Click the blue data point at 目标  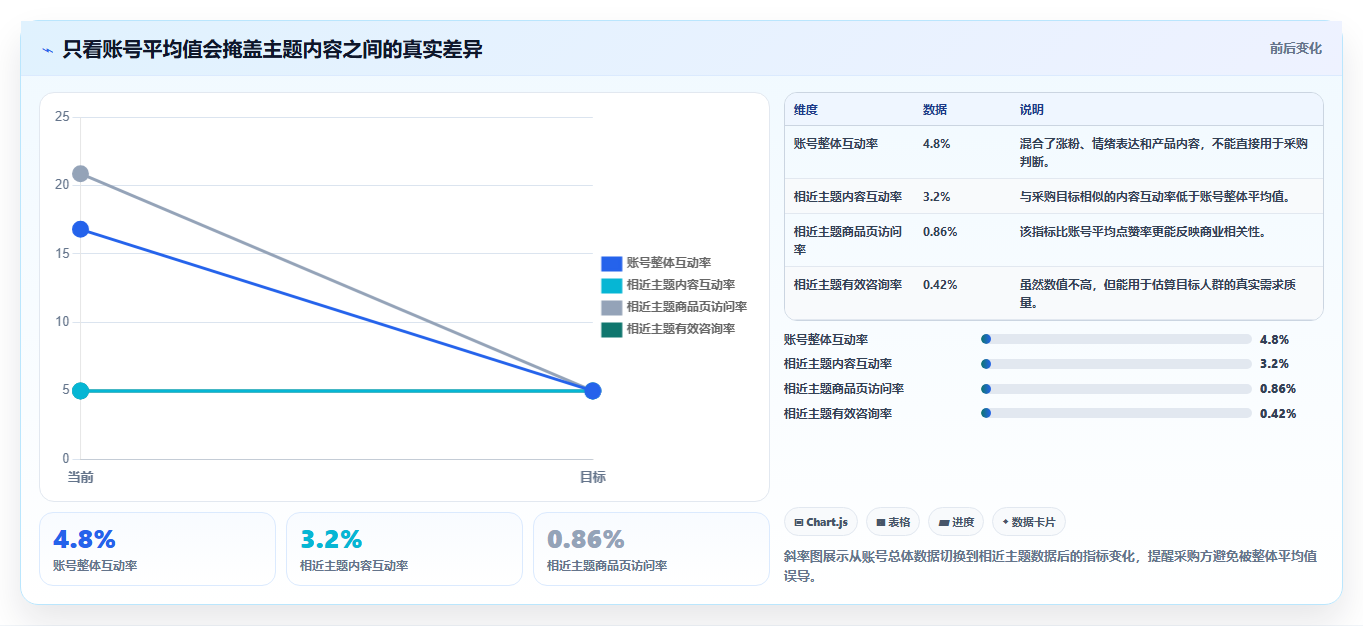click(592, 390)
